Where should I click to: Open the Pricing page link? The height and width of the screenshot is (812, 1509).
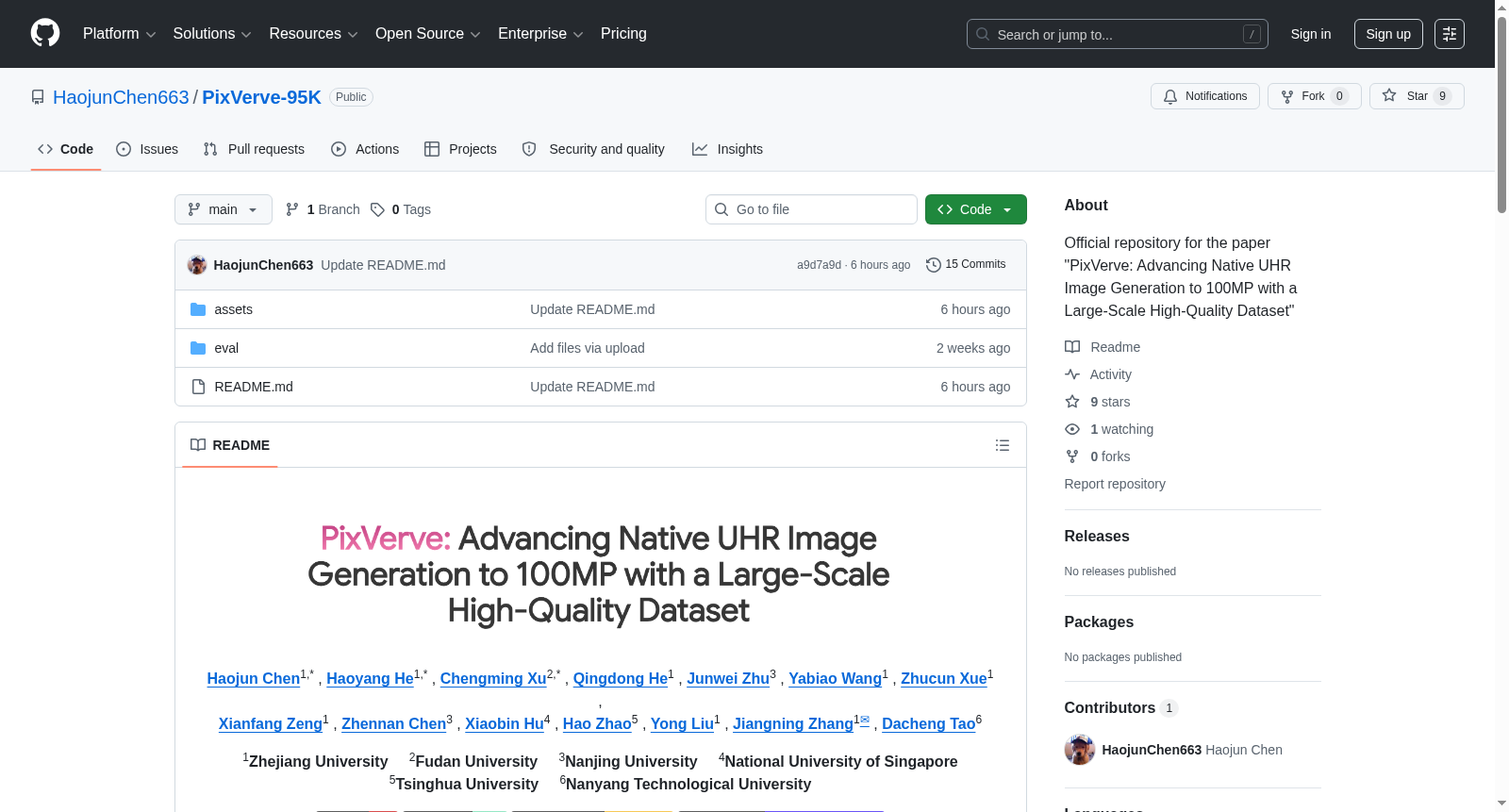click(x=623, y=34)
